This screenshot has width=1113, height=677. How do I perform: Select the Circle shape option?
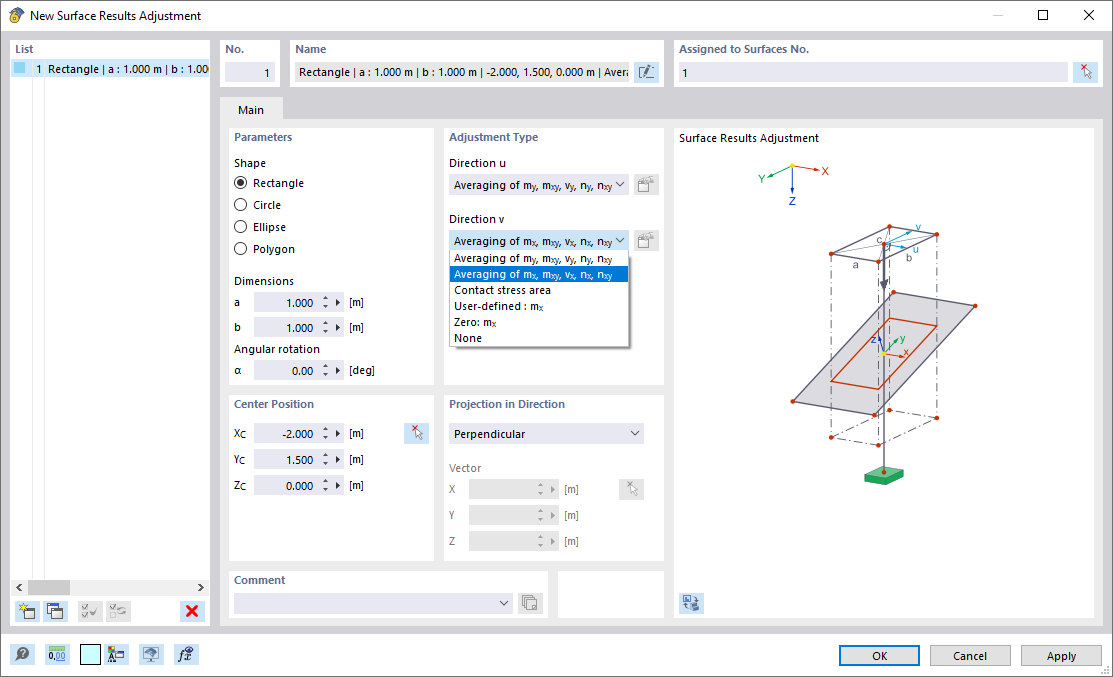tap(239, 204)
